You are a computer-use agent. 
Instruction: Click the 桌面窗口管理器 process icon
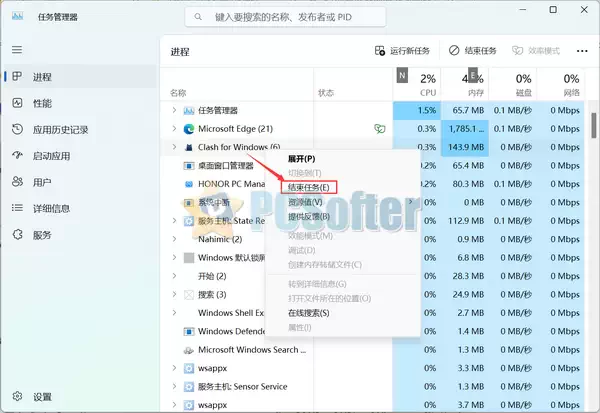pos(189,166)
